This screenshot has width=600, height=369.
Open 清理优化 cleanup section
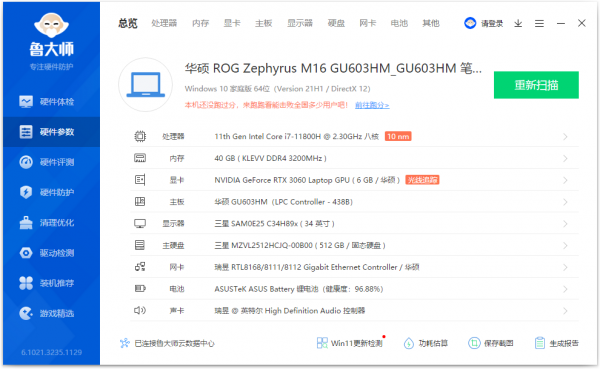[51, 222]
